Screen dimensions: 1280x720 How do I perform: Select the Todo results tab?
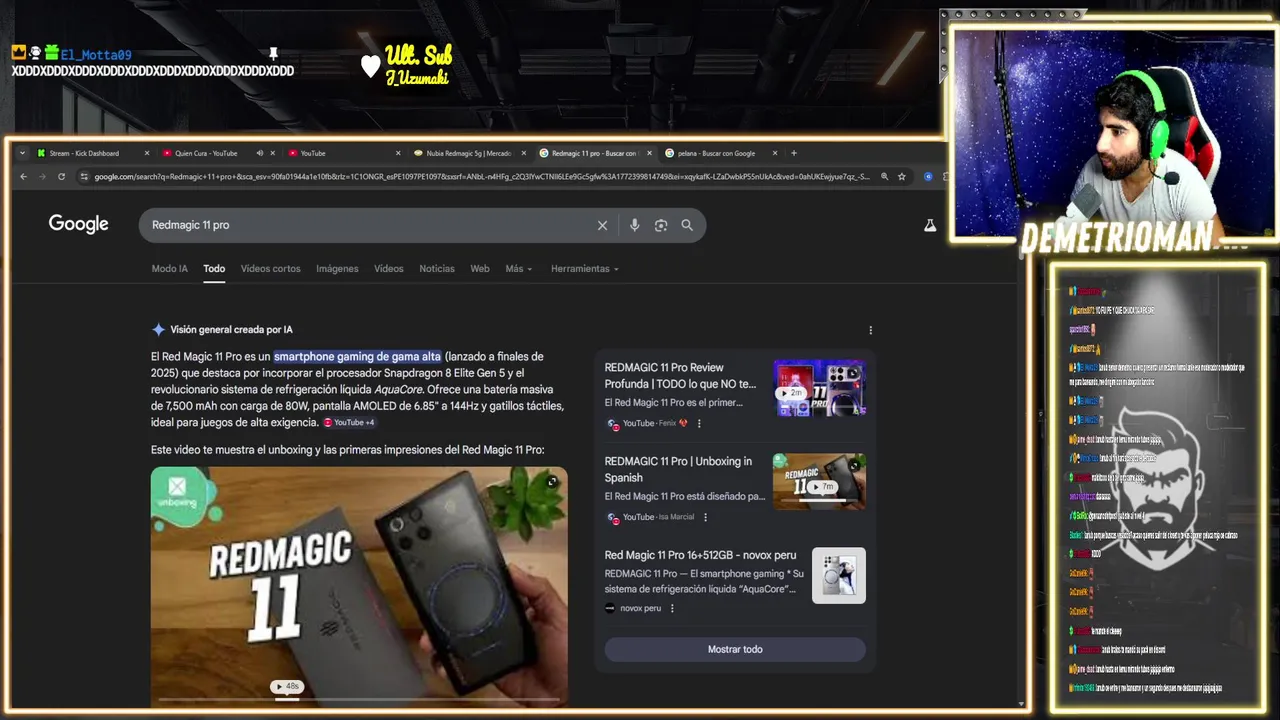(214, 269)
